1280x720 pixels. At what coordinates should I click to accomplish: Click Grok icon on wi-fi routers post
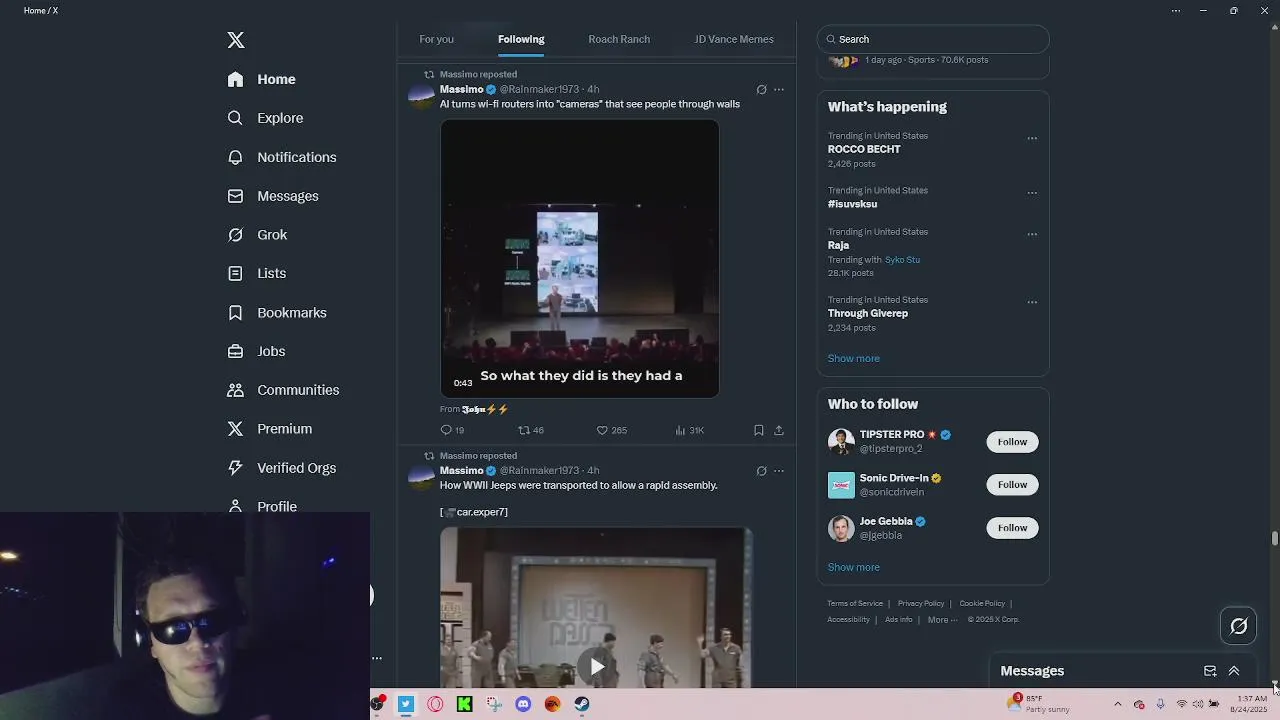(761, 90)
